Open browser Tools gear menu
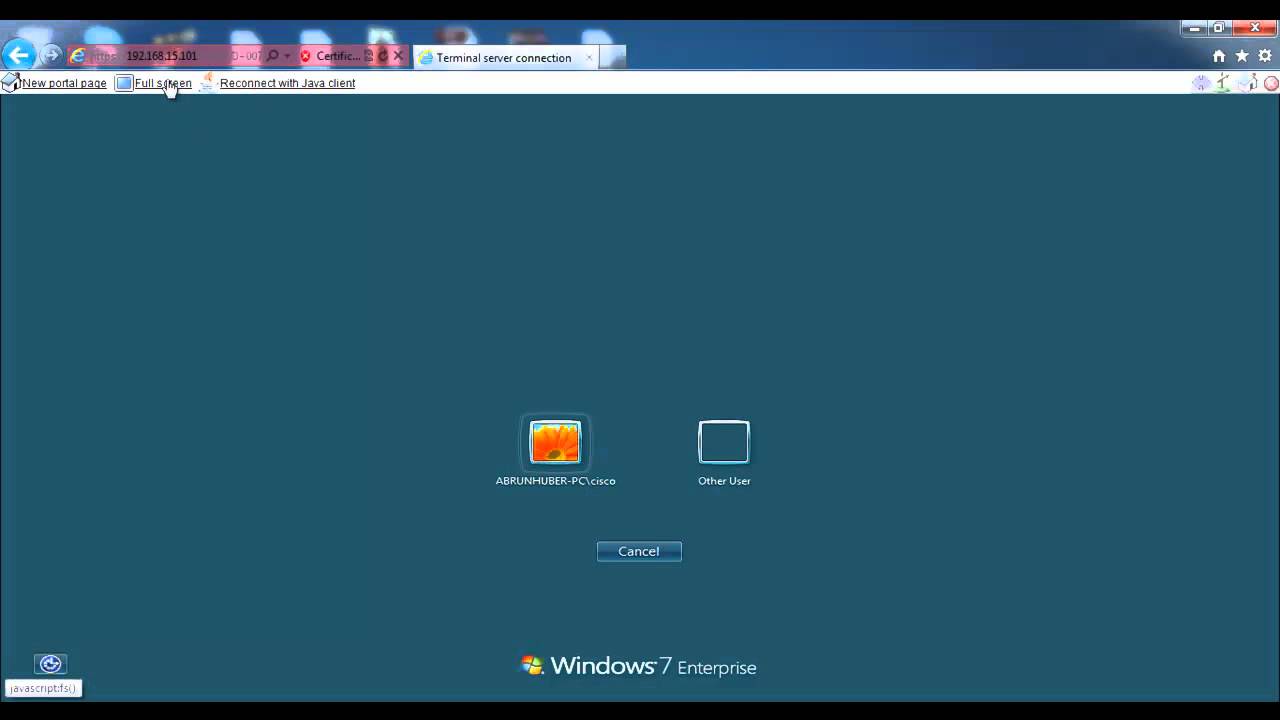1280x720 pixels. tap(1266, 56)
